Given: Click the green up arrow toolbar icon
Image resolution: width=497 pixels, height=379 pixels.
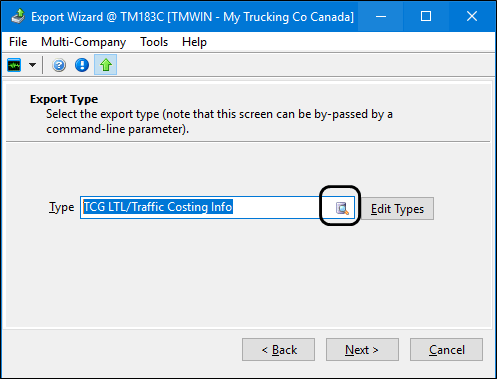Looking at the screenshot, I should pyautogui.click(x=106, y=65).
